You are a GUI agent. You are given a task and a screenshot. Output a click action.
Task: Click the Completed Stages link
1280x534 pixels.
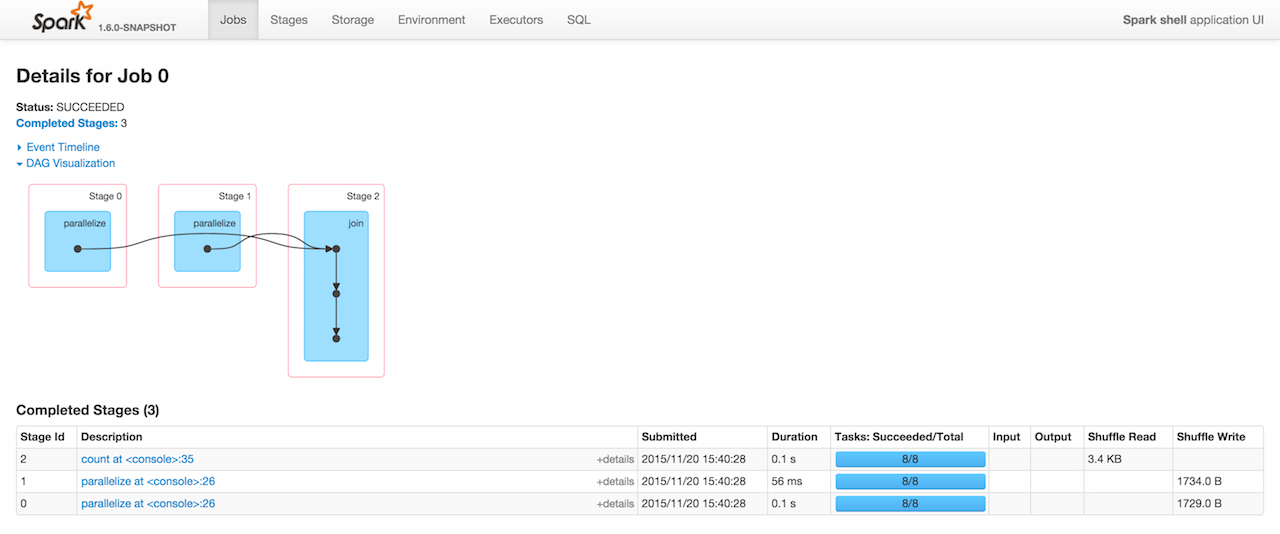tap(66, 123)
